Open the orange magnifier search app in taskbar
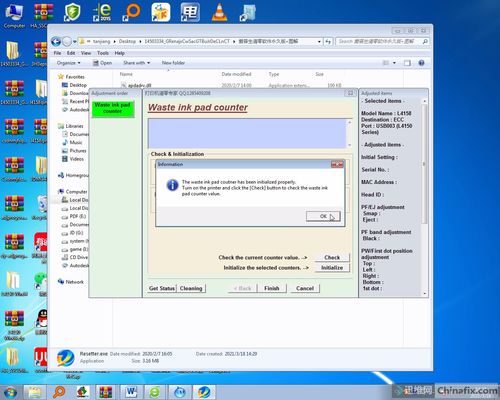Viewport: 500px width, 400px height. pyautogui.click(x=59, y=392)
